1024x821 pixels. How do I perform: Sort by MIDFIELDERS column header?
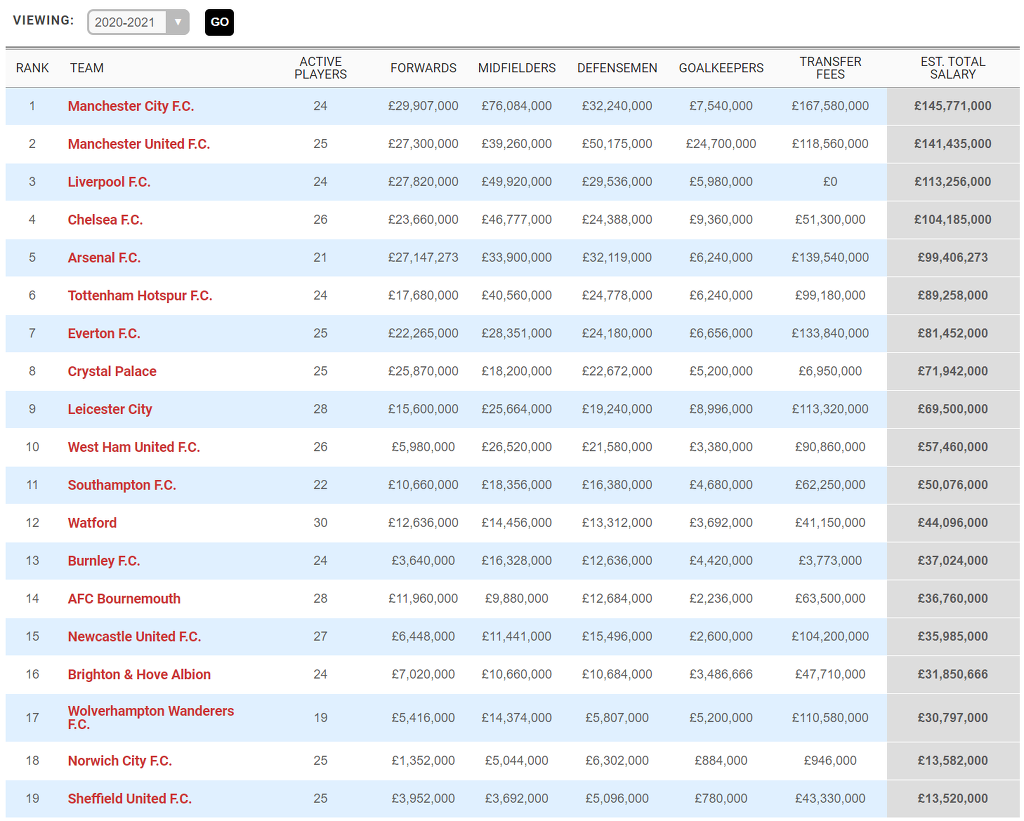tap(517, 68)
